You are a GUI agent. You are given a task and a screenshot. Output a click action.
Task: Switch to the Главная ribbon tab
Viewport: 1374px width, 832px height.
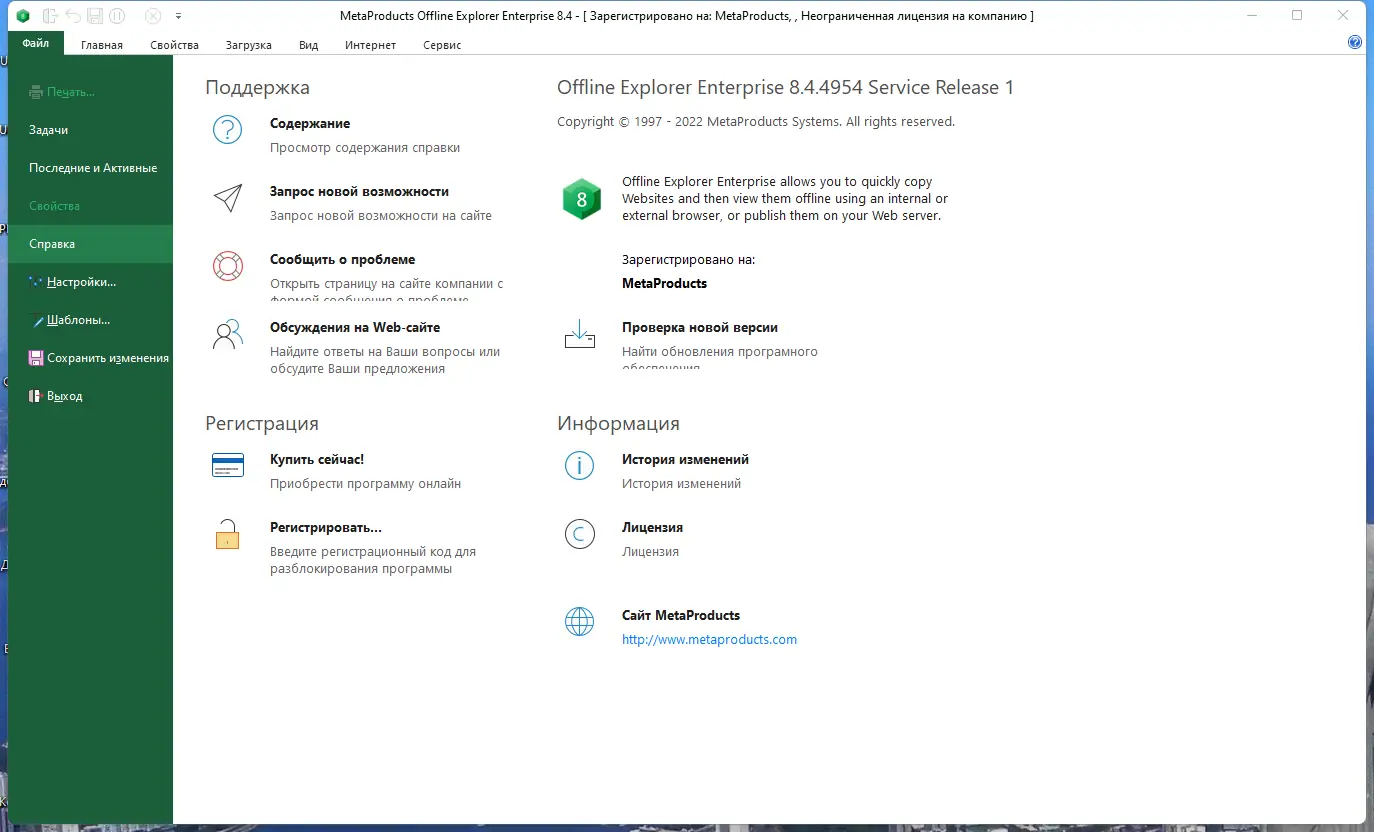(x=102, y=45)
